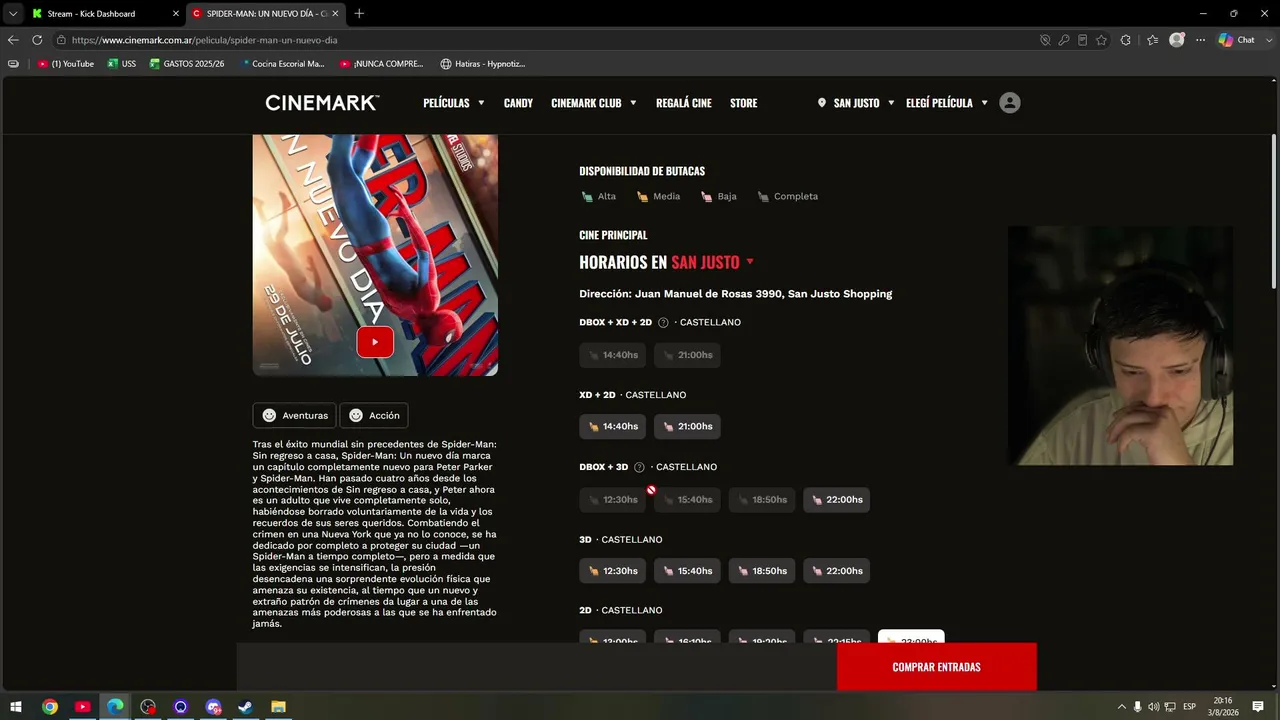Close the Stream - Kick Dashboard tab
Viewport: 1280px width, 720px height.
176,14
